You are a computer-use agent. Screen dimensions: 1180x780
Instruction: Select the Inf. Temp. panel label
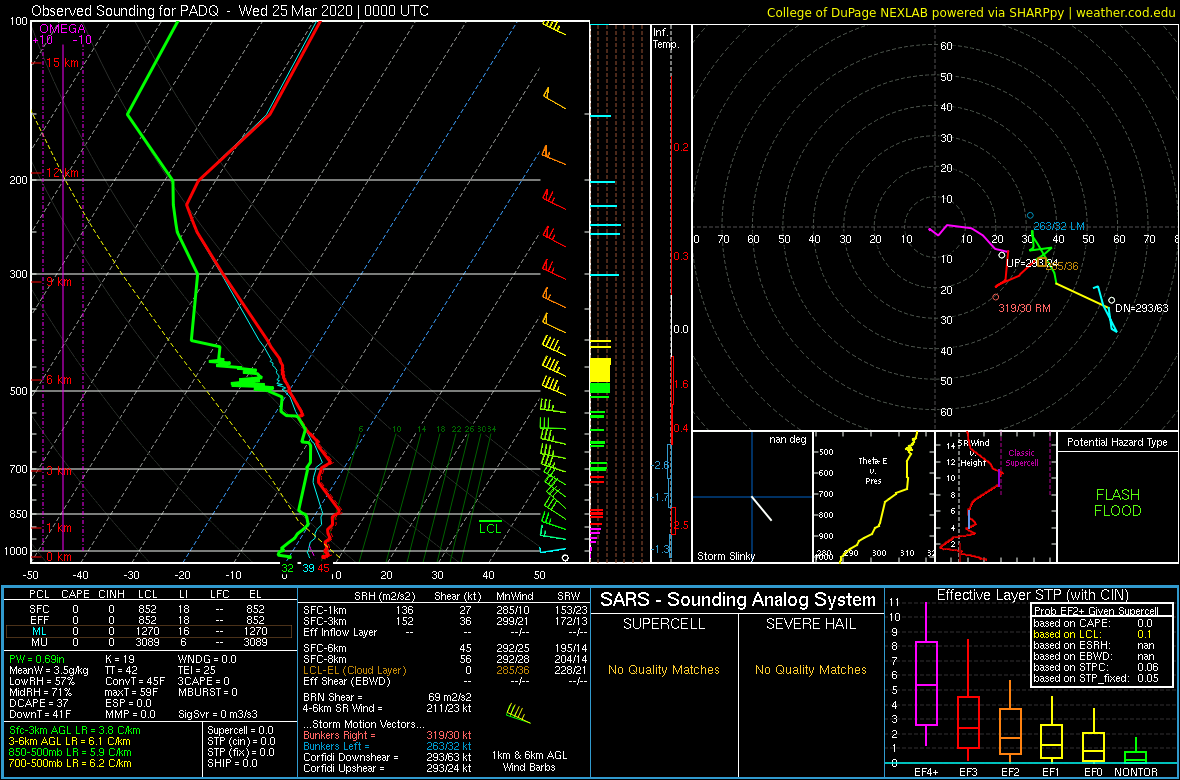(667, 39)
